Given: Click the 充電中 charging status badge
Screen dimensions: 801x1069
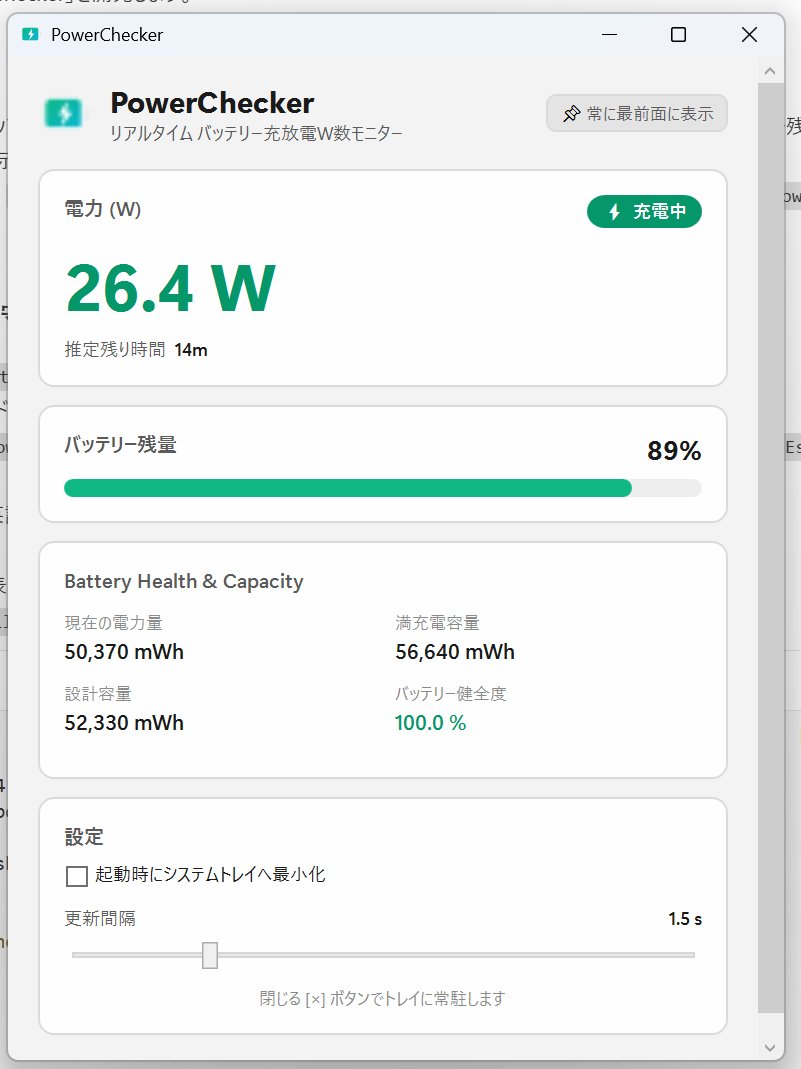Looking at the screenshot, I should [x=644, y=211].
